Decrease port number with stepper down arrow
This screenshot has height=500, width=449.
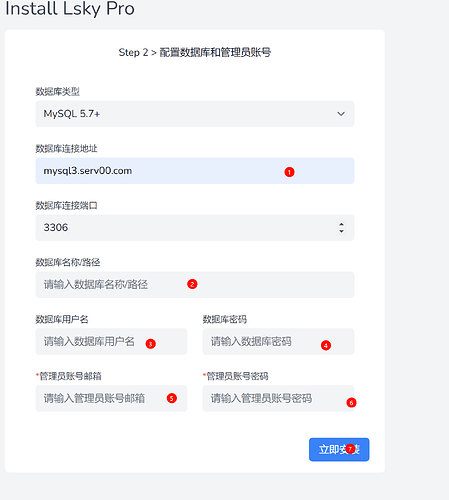click(x=341, y=231)
